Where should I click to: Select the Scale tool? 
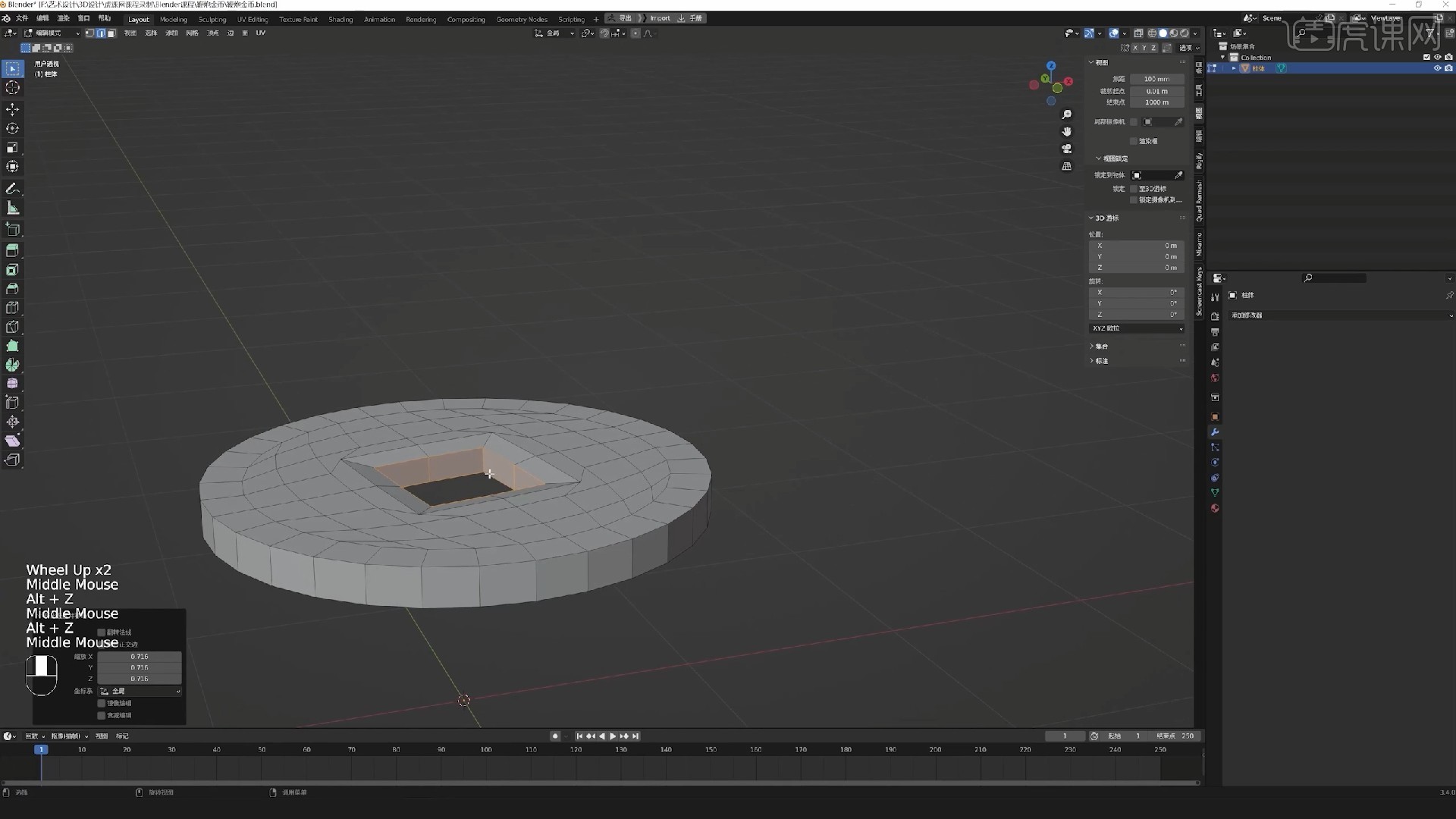12,147
